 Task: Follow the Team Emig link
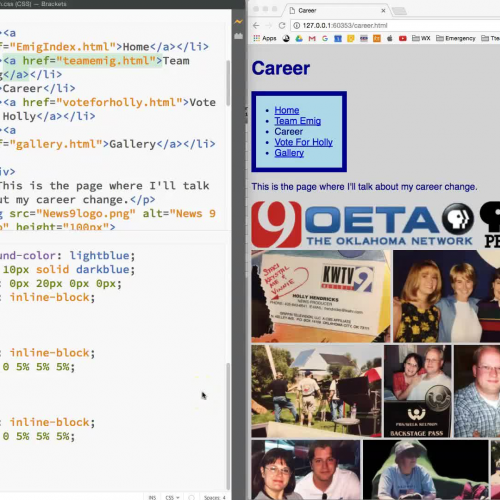pos(298,121)
